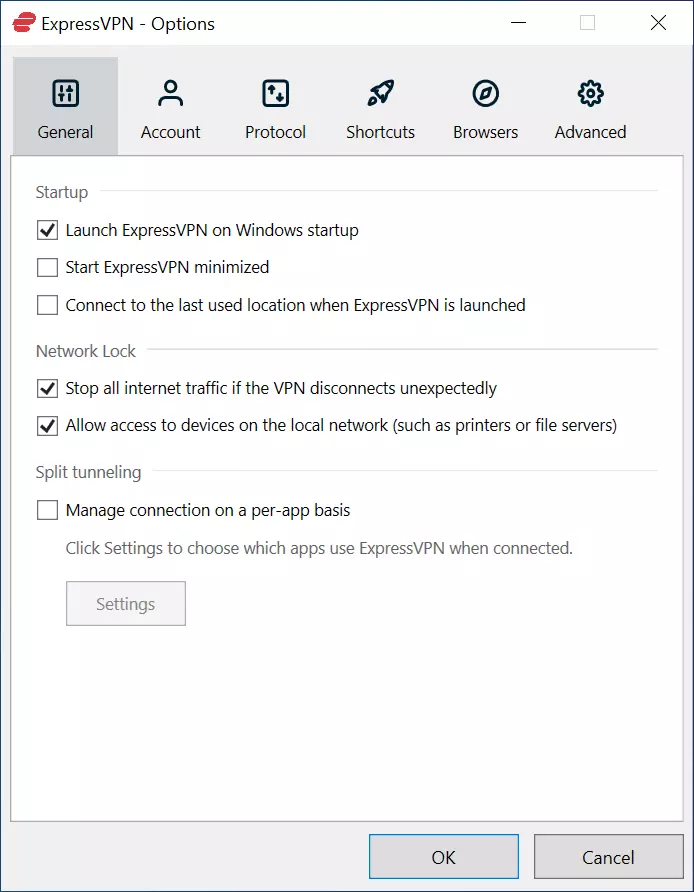Click the Advanced gear icon
Screen dimensions: 694x892
[590, 94]
